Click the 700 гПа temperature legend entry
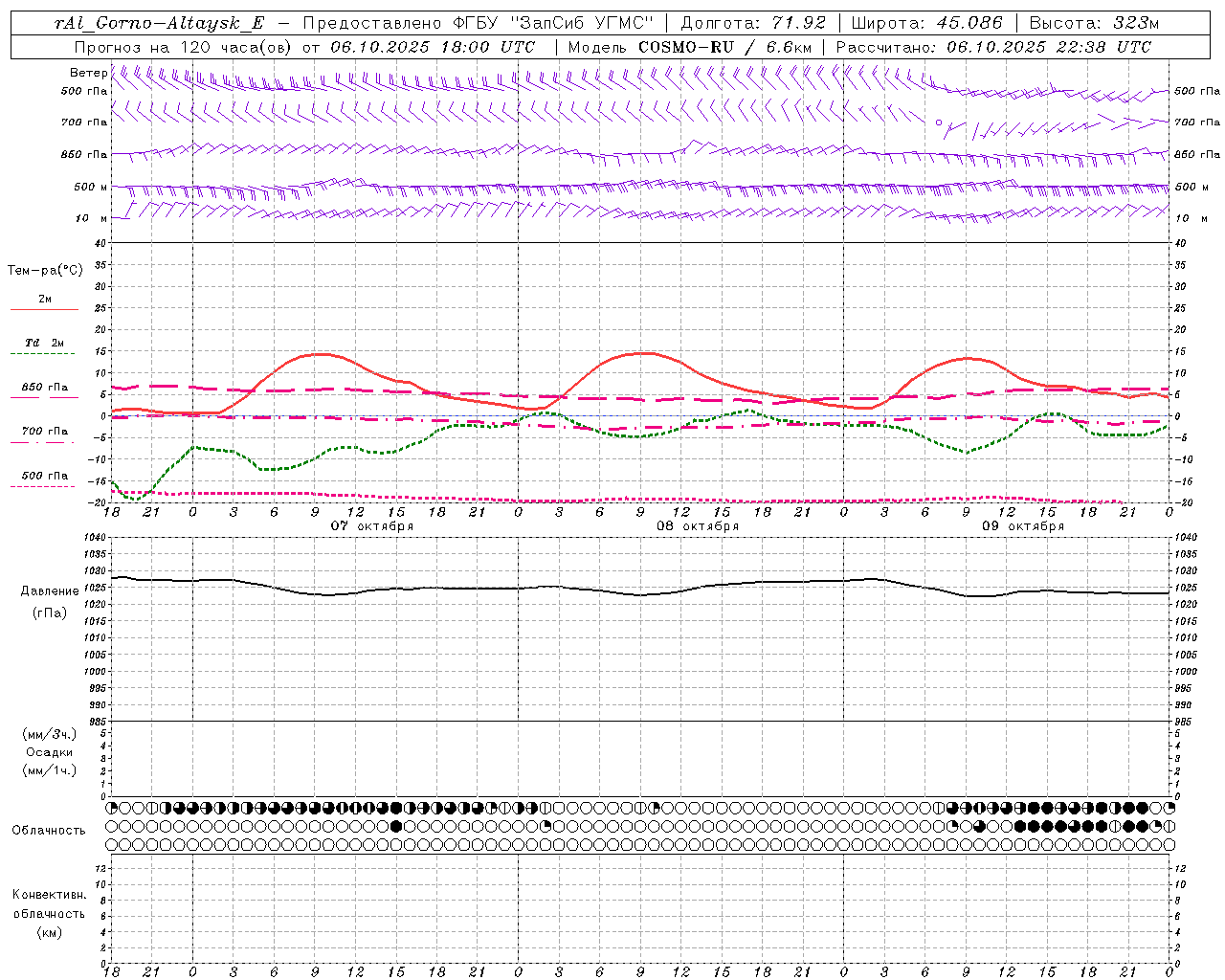Image resolution: width=1225 pixels, height=980 pixels. [45, 432]
